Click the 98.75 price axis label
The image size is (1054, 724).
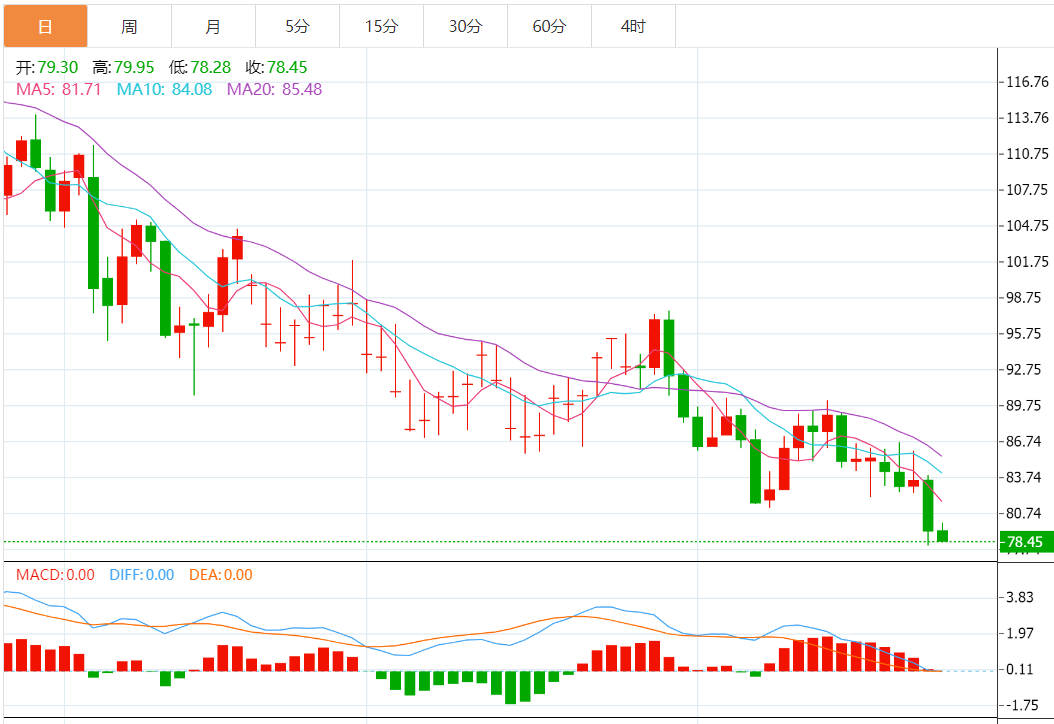coord(1024,298)
